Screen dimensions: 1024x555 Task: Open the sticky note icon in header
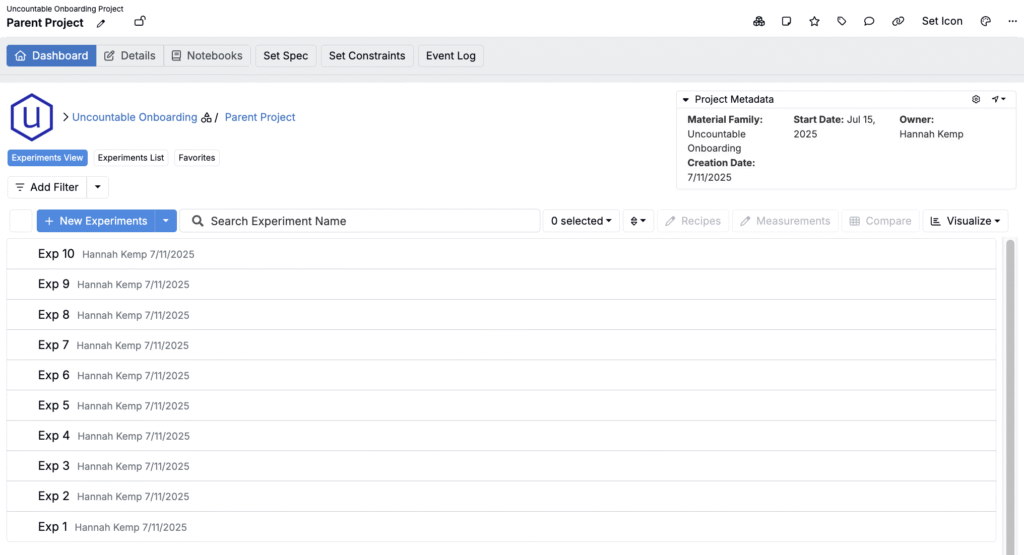[x=787, y=21]
